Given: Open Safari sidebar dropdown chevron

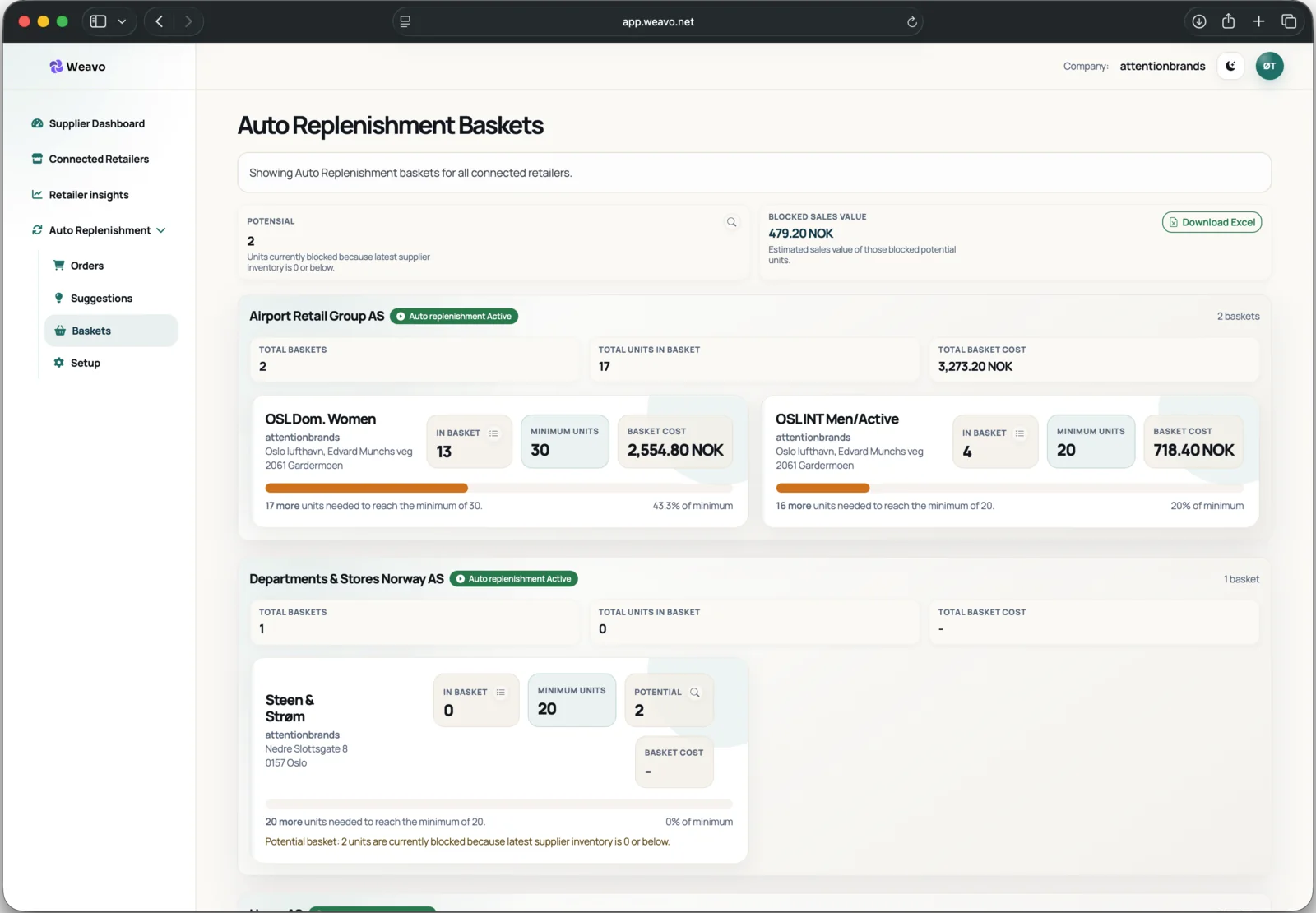Looking at the screenshot, I should point(122,21).
